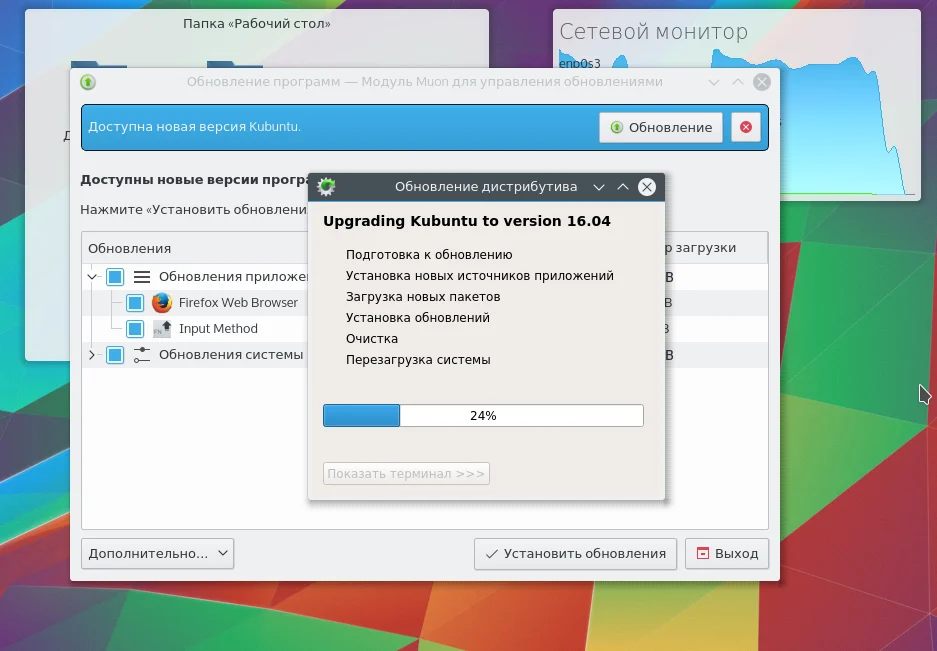937x651 pixels.
Task: Click the Подготовка к обновлению step
Action: 429,255
